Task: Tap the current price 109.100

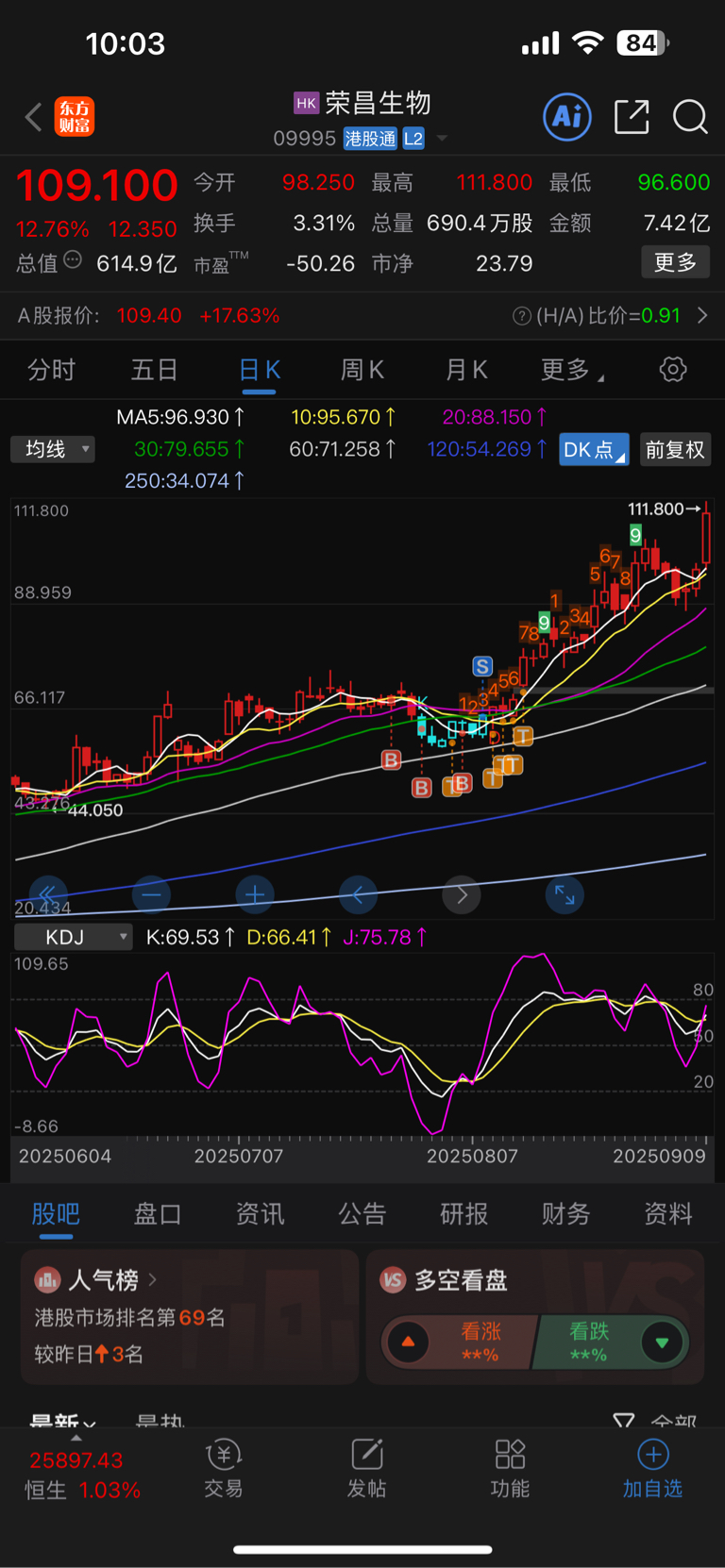Action: tap(96, 185)
